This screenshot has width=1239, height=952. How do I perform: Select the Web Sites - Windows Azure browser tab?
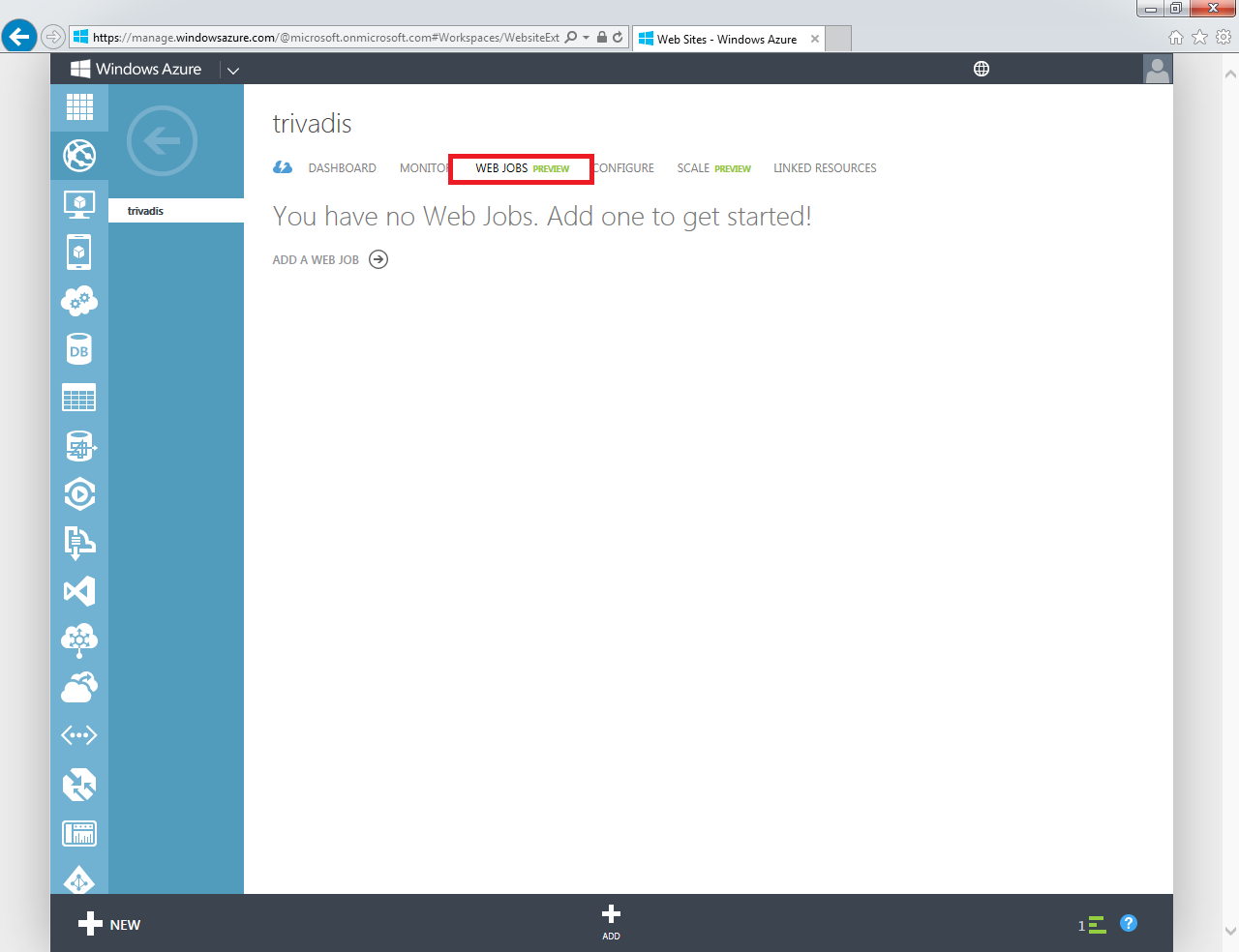728,39
